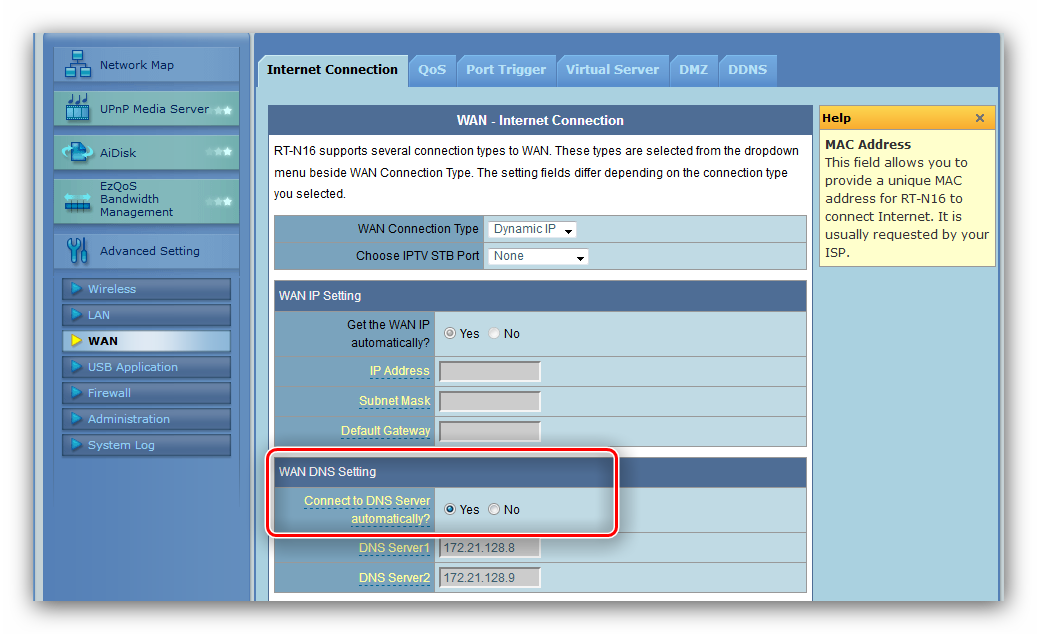The image size is (1037, 634).
Task: Select No for automatic WAN IP
Action: pos(495,334)
